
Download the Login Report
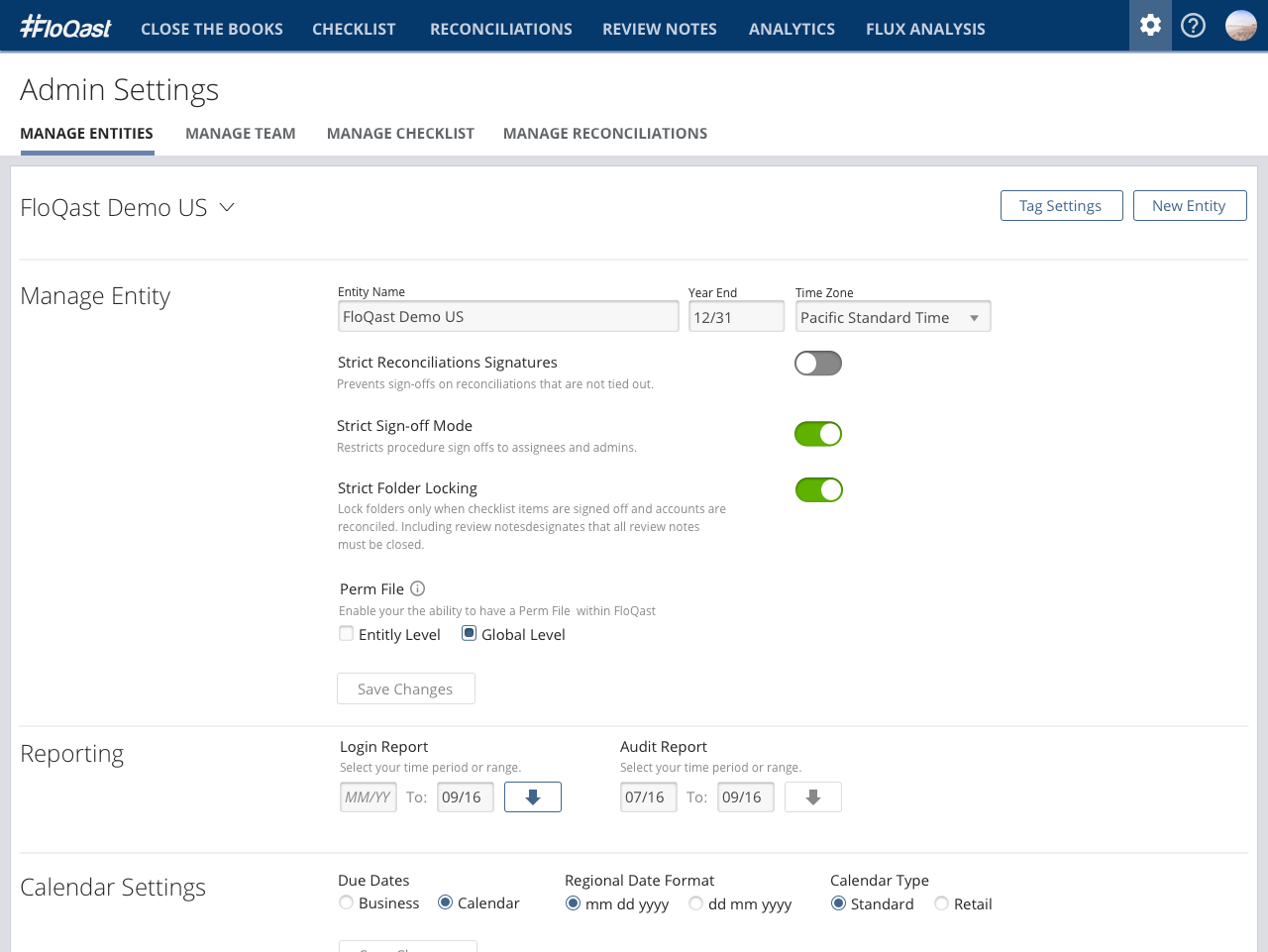[x=533, y=797]
